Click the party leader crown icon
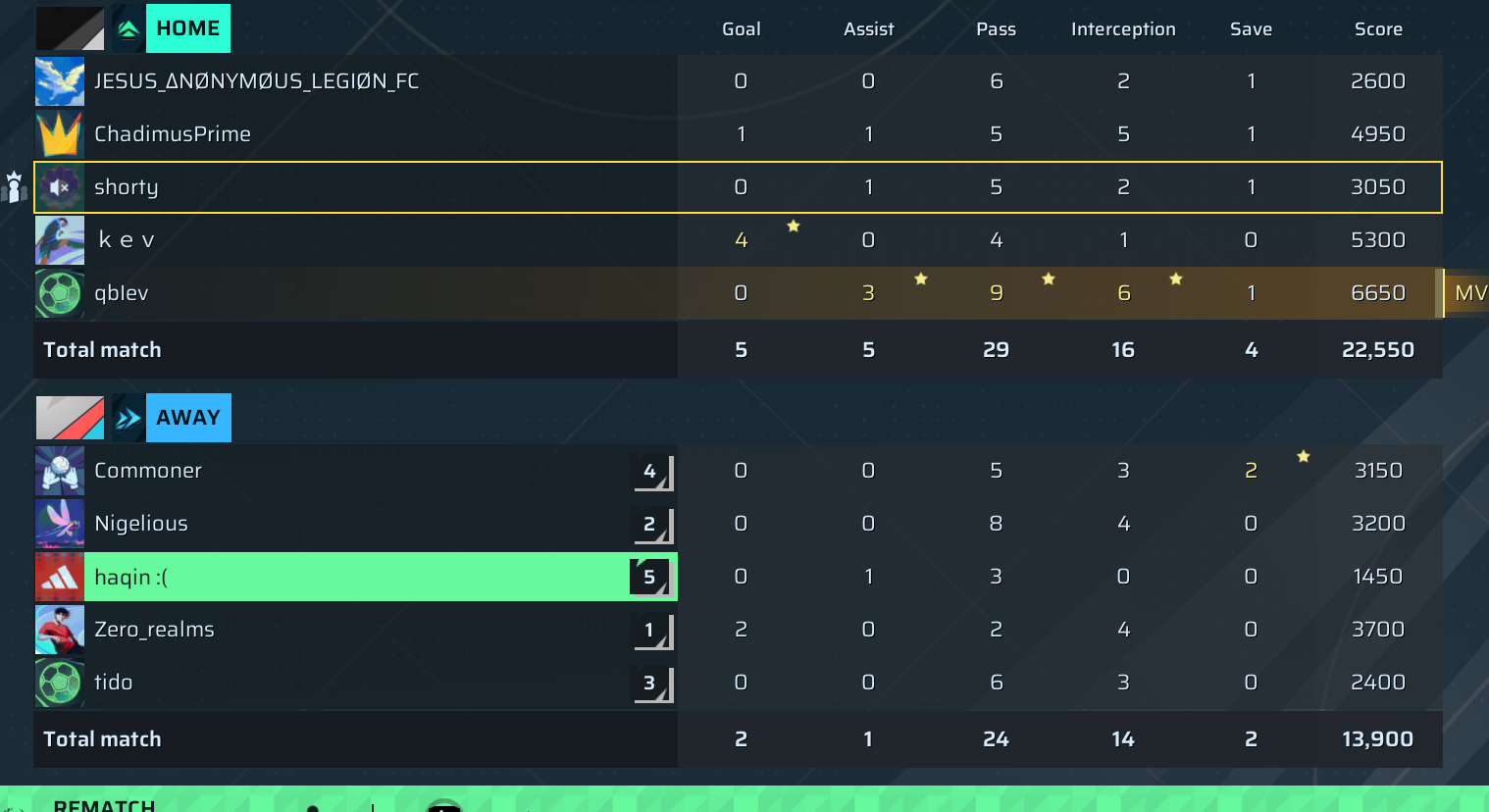The image size is (1489, 812). pos(14,186)
